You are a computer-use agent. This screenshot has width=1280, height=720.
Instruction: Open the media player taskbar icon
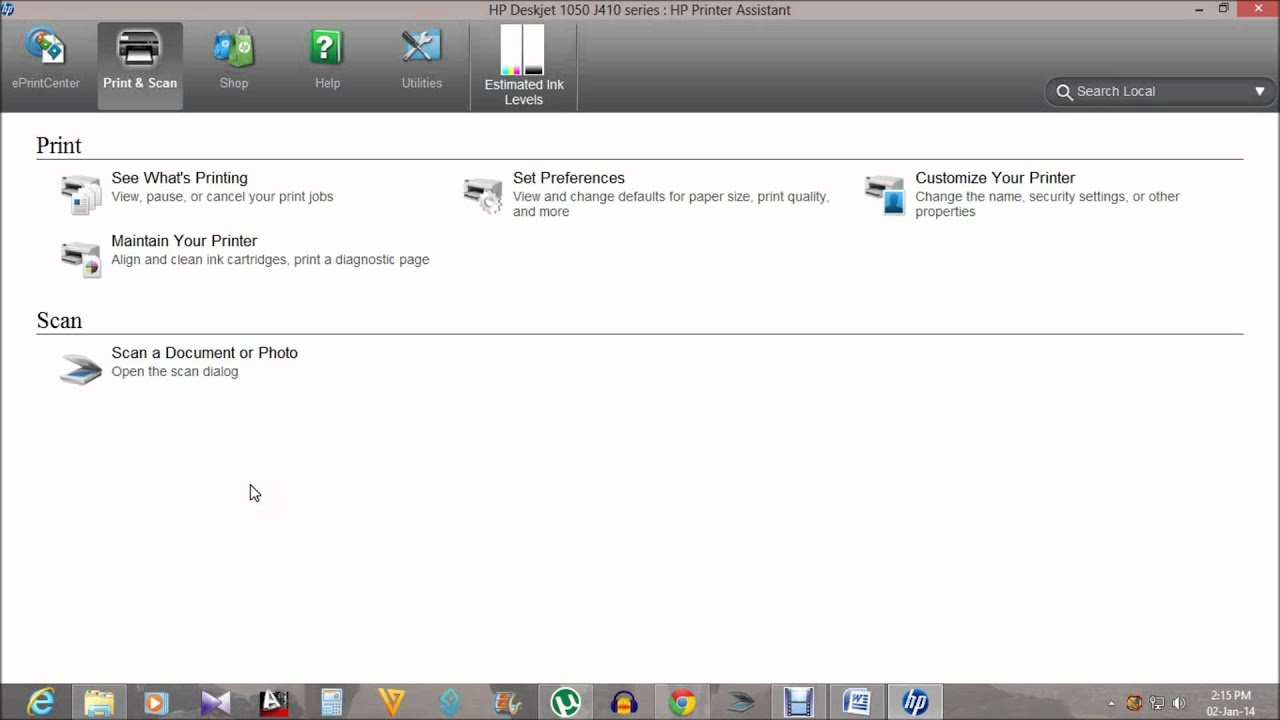pyautogui.click(x=156, y=703)
